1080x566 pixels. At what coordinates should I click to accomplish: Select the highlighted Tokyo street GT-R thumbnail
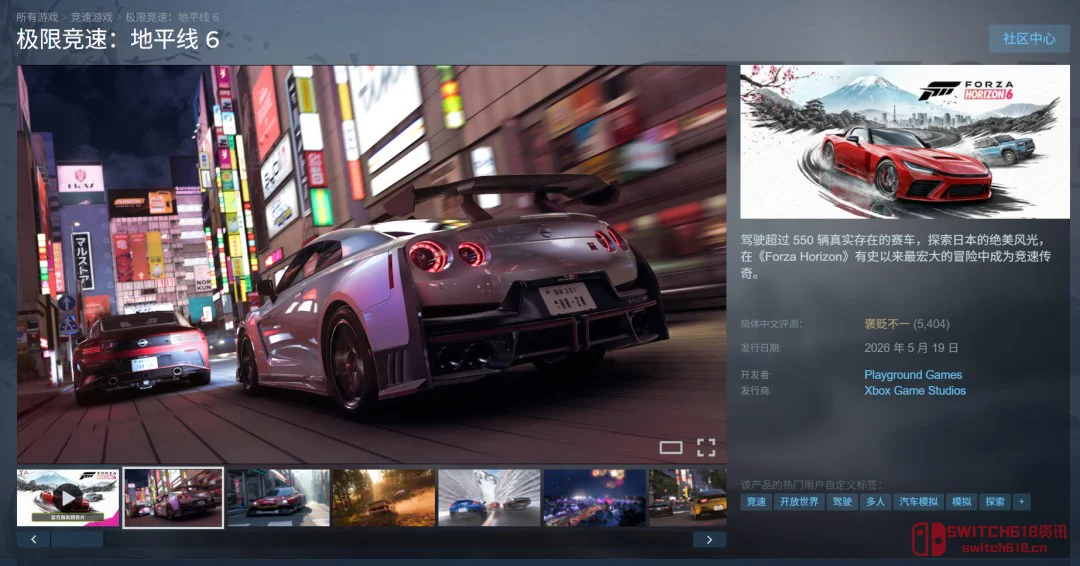[x=173, y=498]
